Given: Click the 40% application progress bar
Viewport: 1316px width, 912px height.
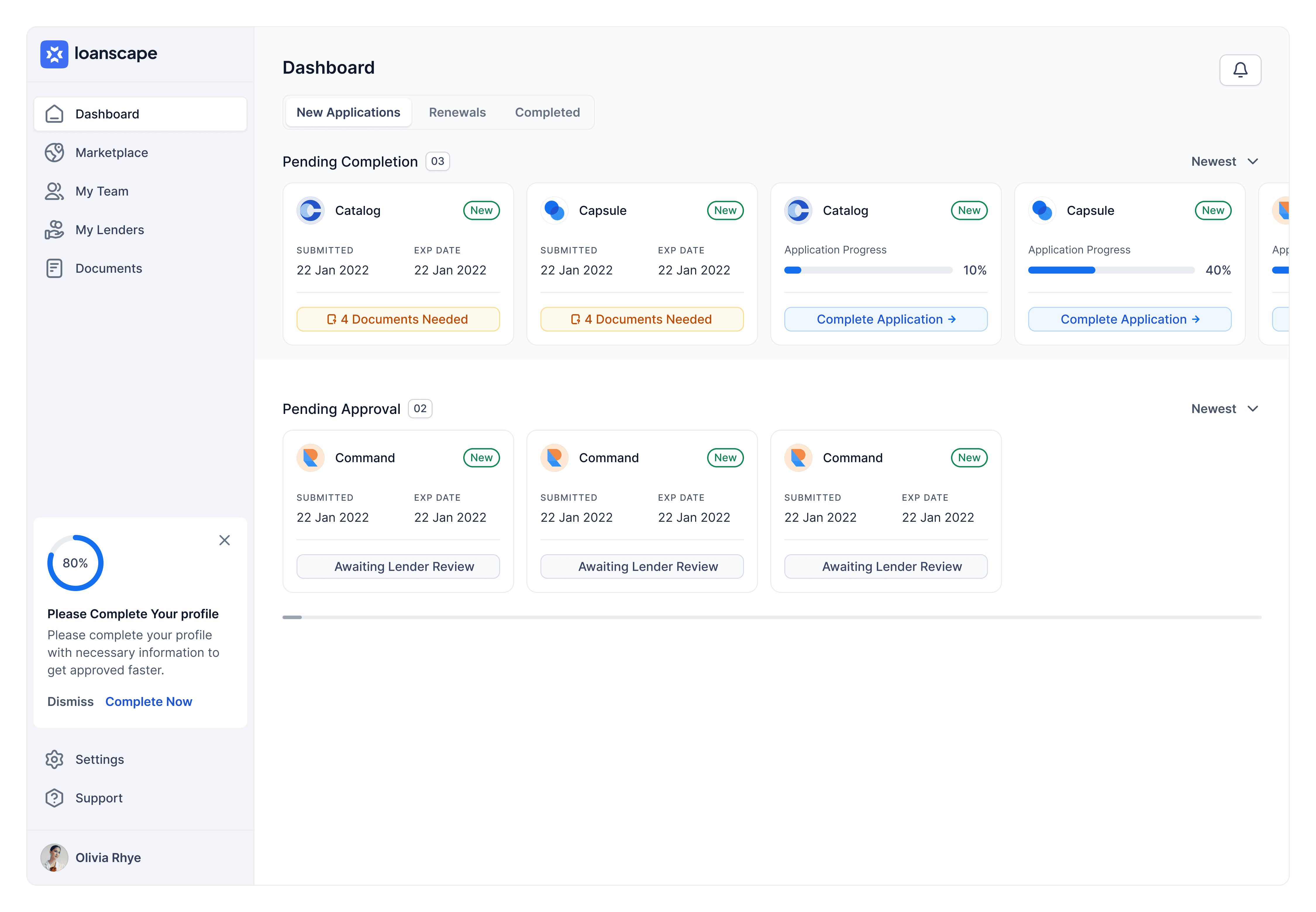Looking at the screenshot, I should point(1110,270).
